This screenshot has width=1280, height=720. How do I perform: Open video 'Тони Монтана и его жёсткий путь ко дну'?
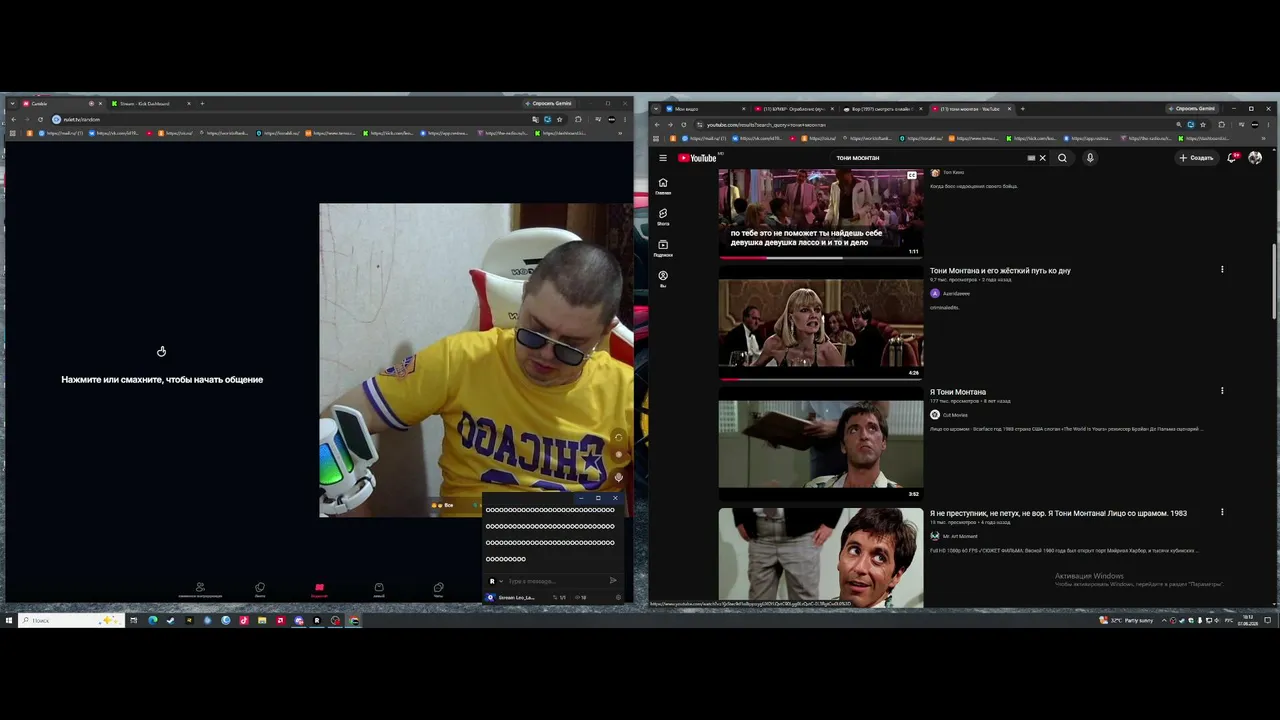tap(1000, 270)
